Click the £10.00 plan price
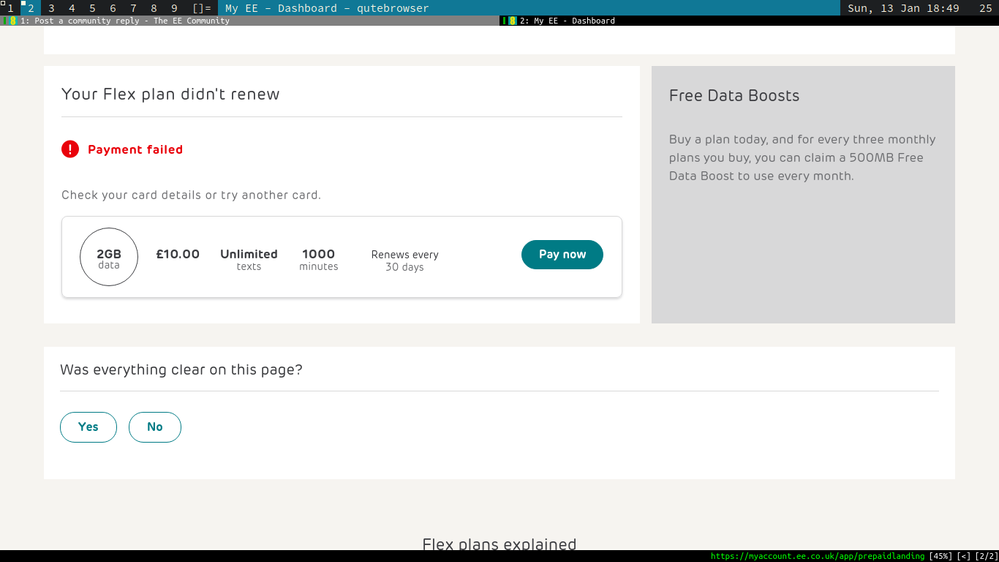Image resolution: width=999 pixels, height=562 pixels. (178, 254)
